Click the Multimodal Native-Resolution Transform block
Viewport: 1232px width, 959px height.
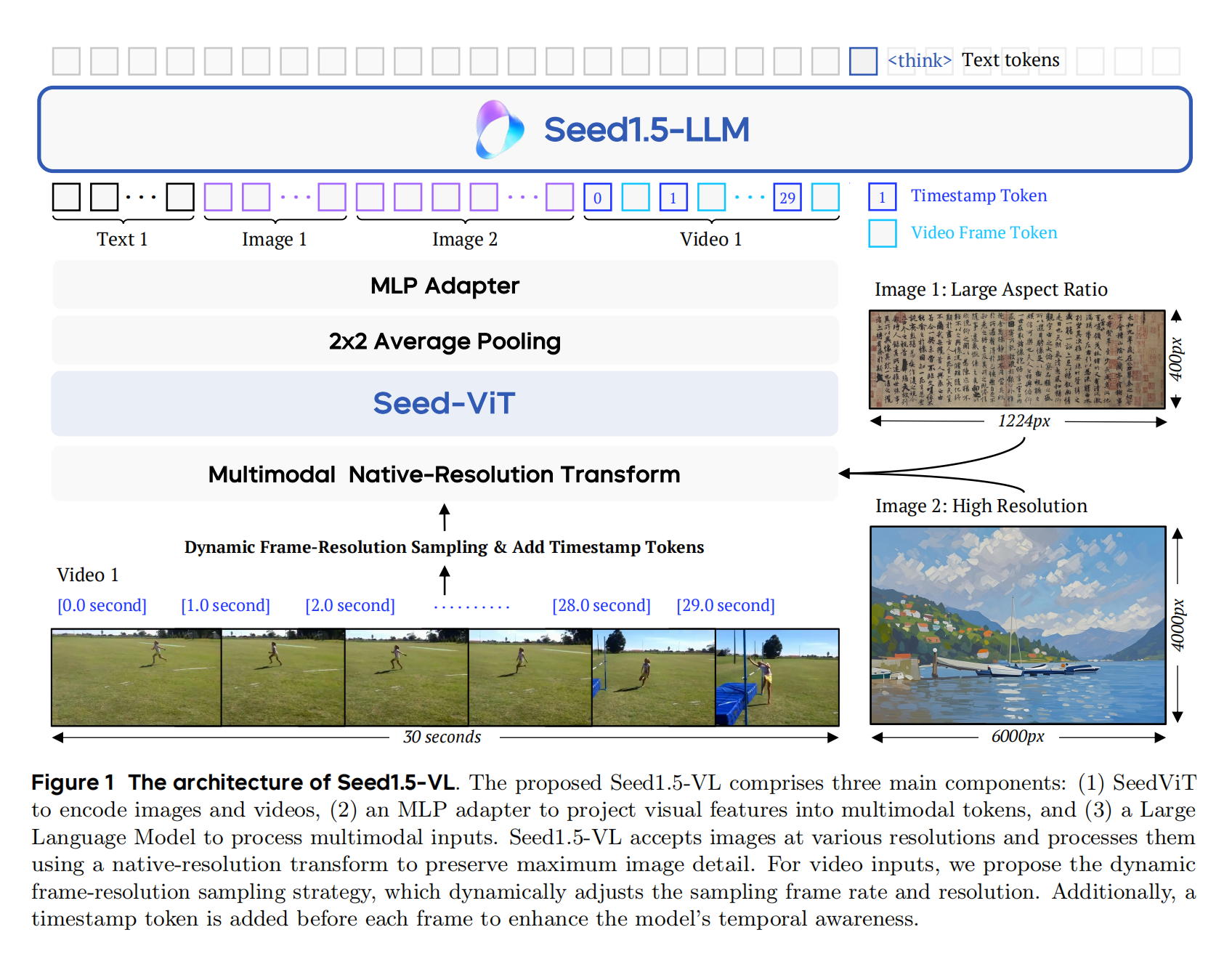pos(445,474)
